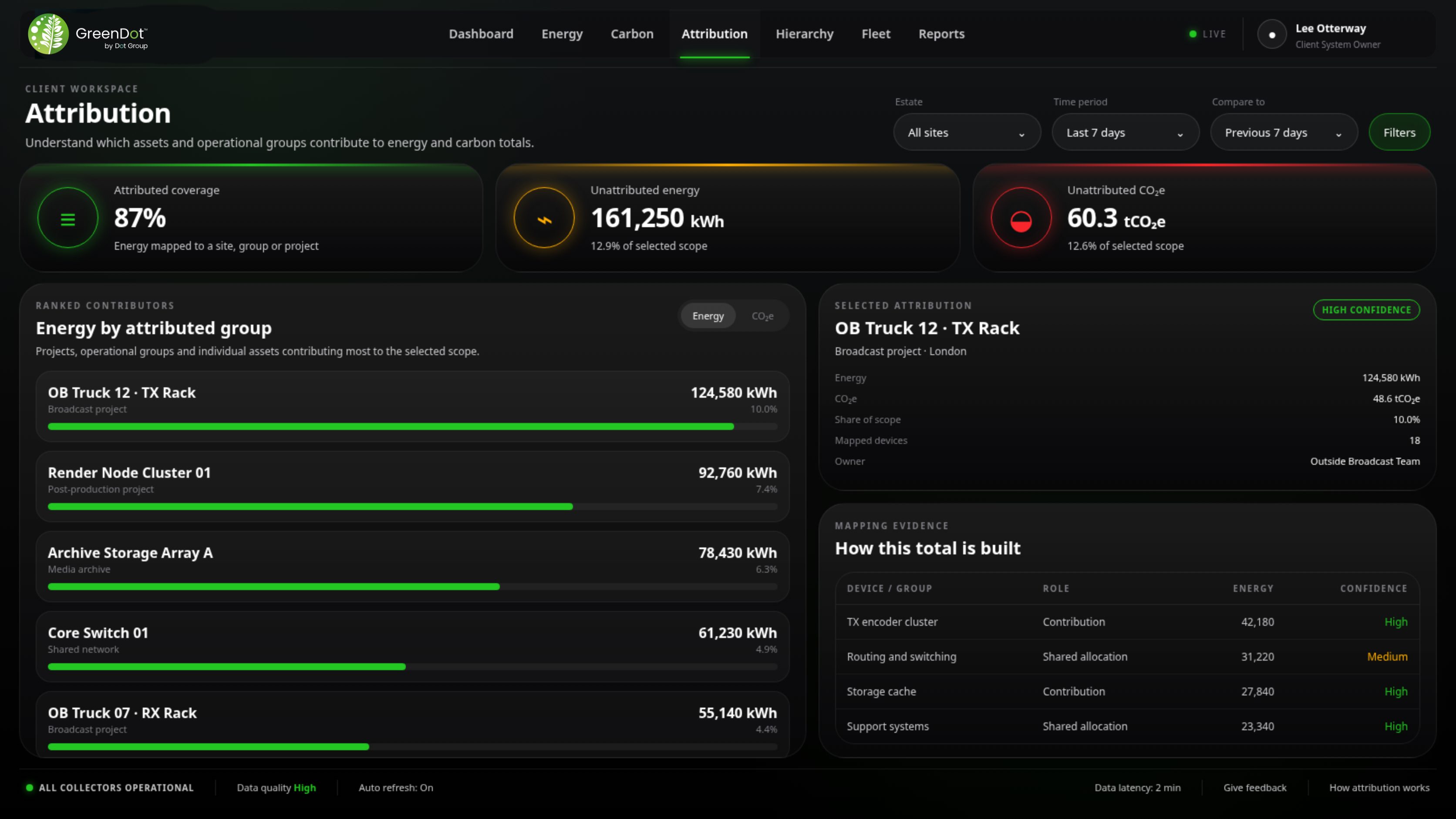Open the Previous 7 days compare dropdown
This screenshot has width=1456, height=819.
click(x=1284, y=132)
